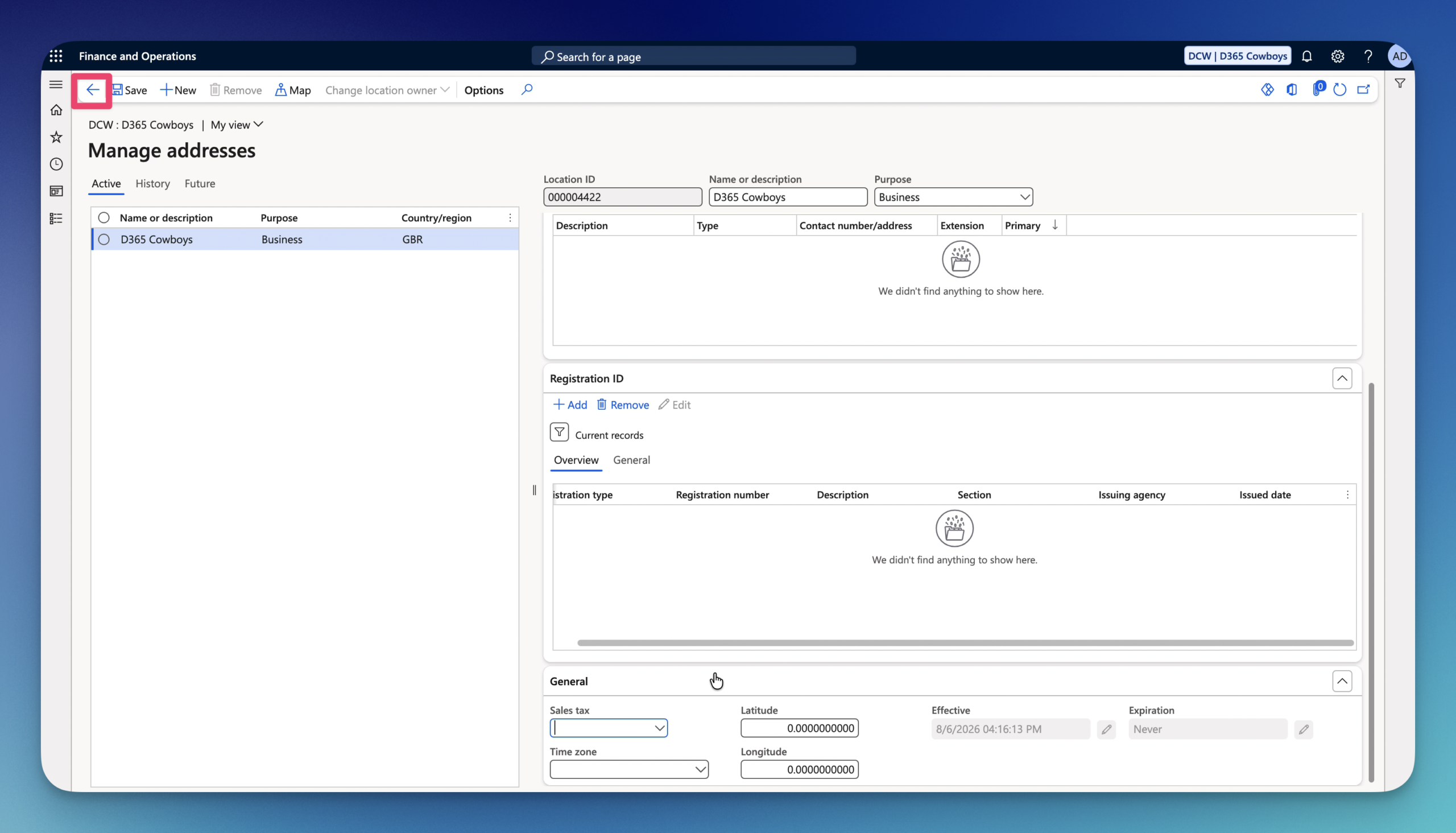The height and width of the screenshot is (833, 1456).
Task: Refresh the page using circular arrow icon
Action: pyautogui.click(x=1339, y=90)
